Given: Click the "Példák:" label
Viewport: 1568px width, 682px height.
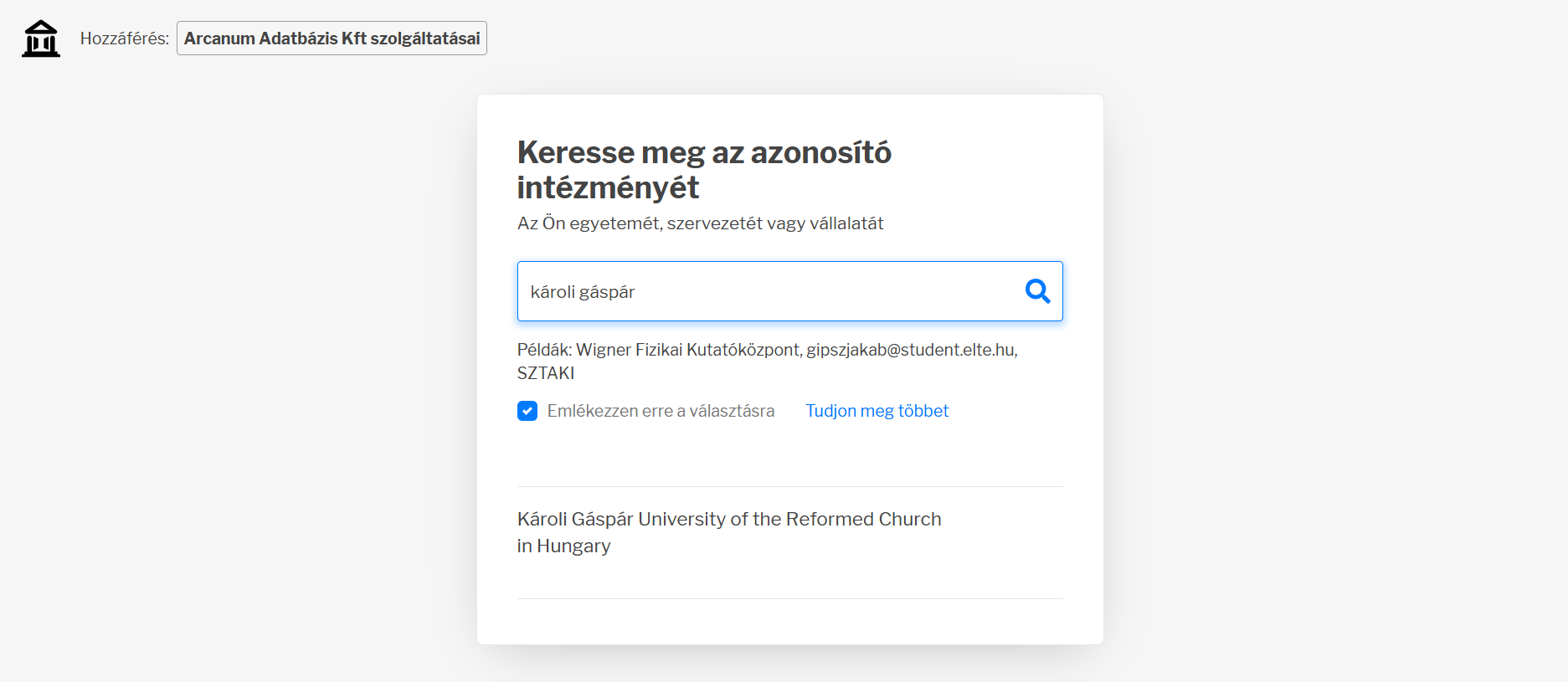Looking at the screenshot, I should click(x=544, y=350).
